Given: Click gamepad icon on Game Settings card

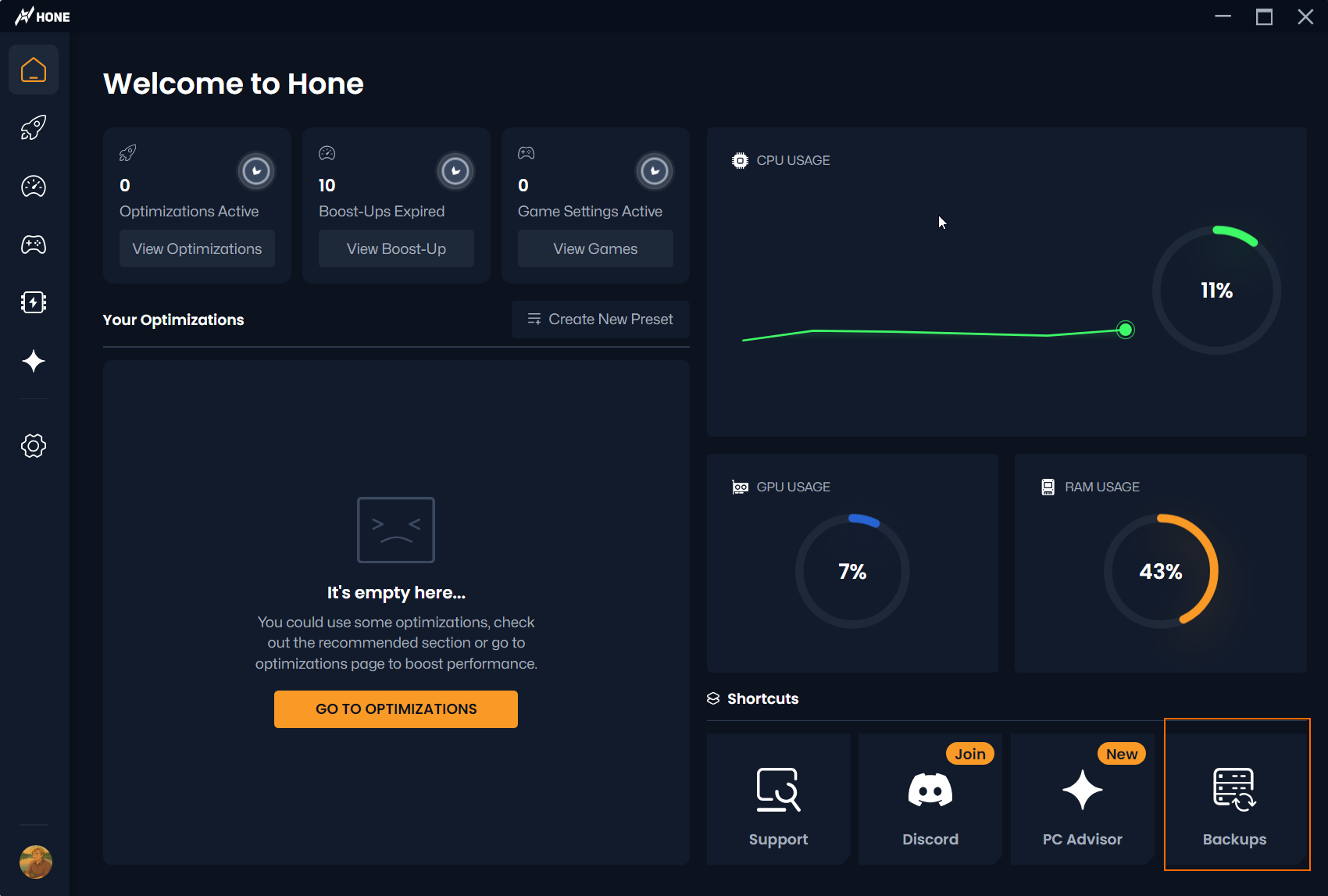Looking at the screenshot, I should (527, 153).
